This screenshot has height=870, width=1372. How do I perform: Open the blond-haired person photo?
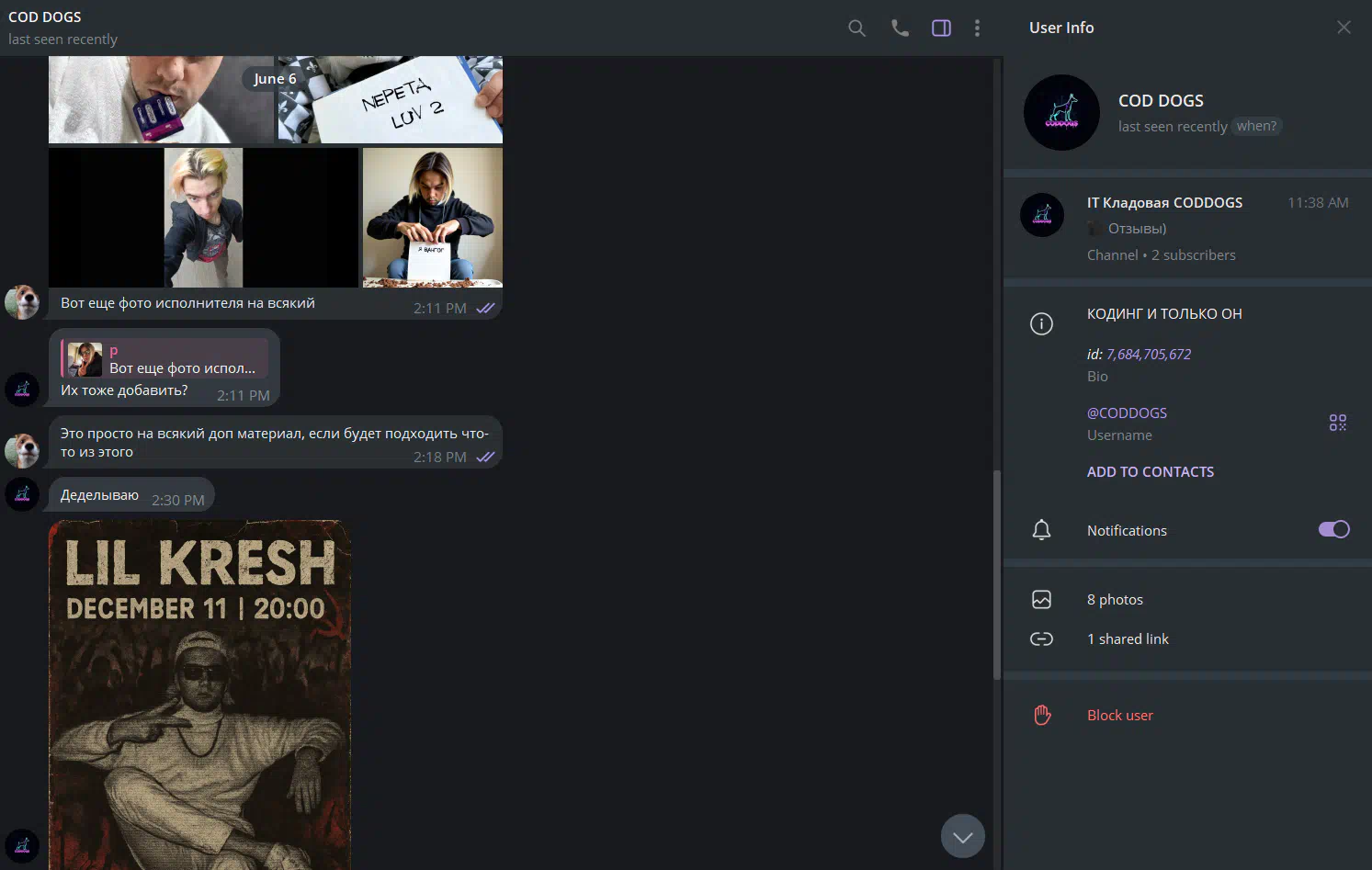pyautogui.click(x=203, y=218)
